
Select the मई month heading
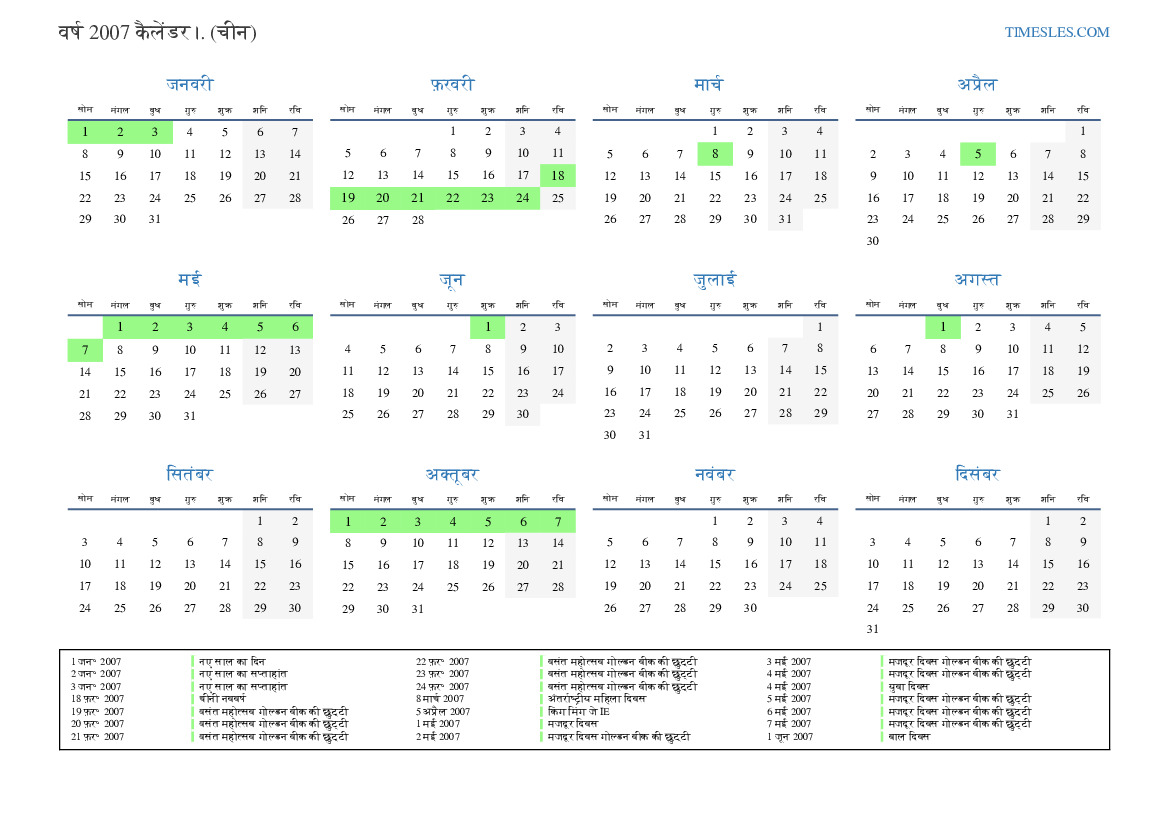[x=189, y=279]
